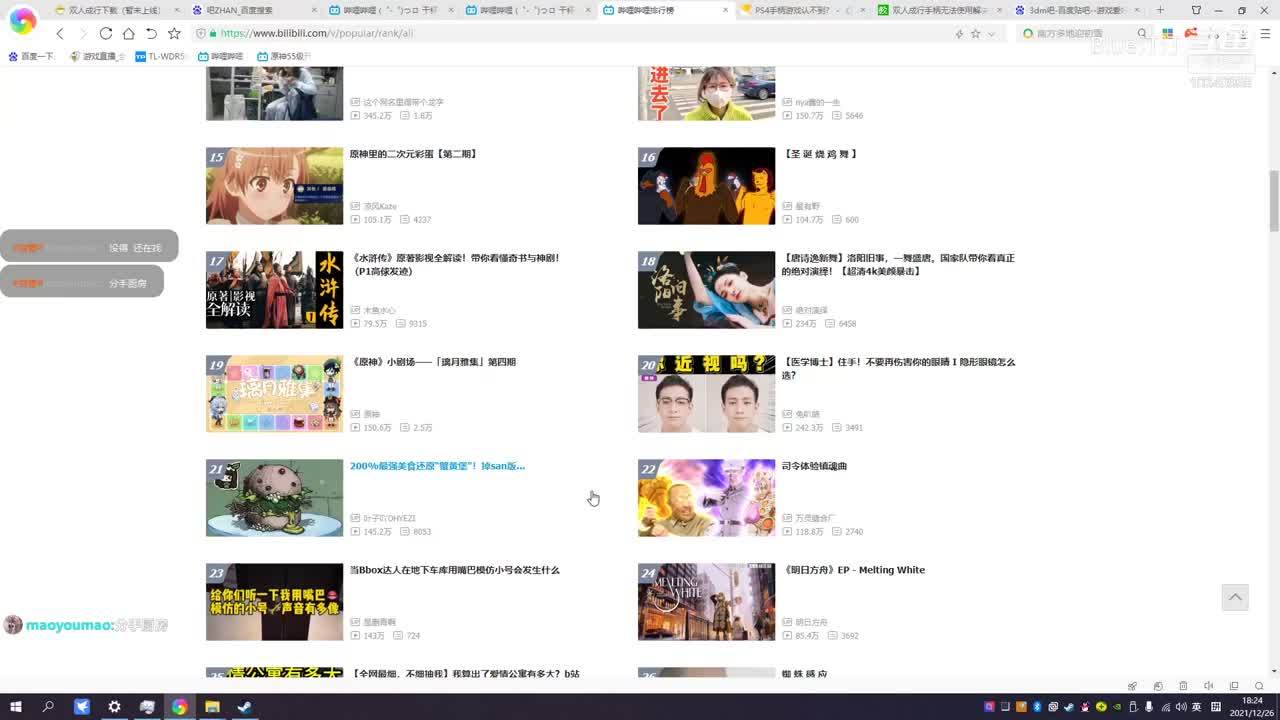Viewport: 1280px width, 720px height.
Task: Click thumbnail of rank 17 水浒传 video
Action: pyautogui.click(x=274, y=290)
